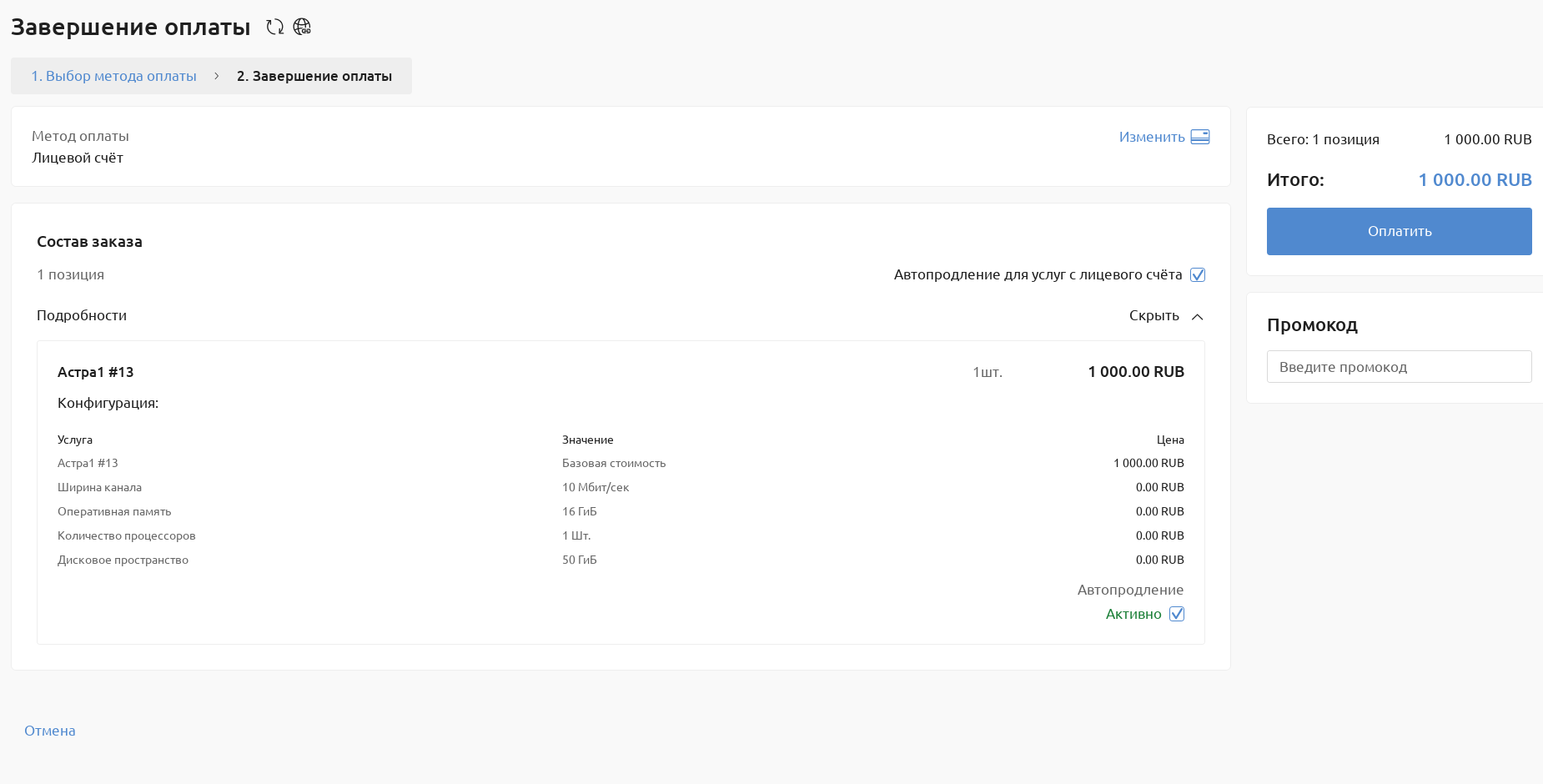
Task: Click the globe icon next to the title
Action: pos(302,27)
